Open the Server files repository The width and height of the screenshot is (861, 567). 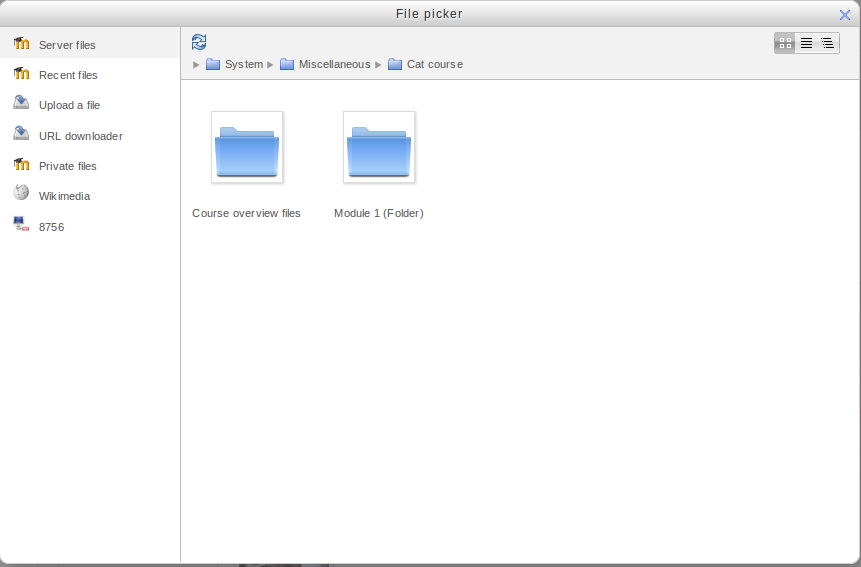coord(90,44)
